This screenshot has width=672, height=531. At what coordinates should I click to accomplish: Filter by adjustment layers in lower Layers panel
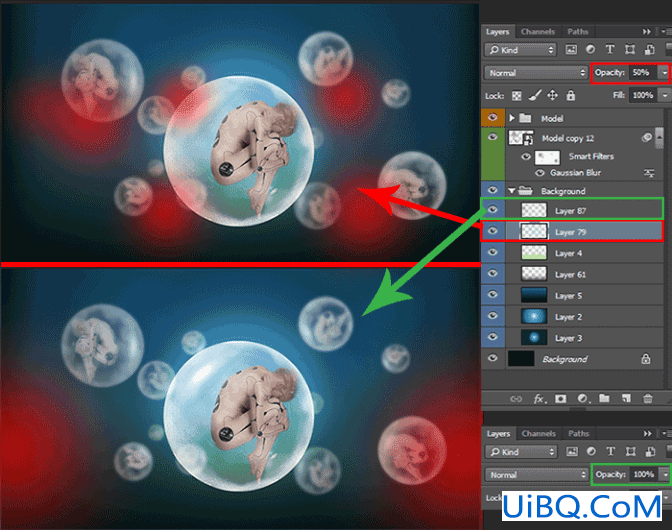point(591,451)
